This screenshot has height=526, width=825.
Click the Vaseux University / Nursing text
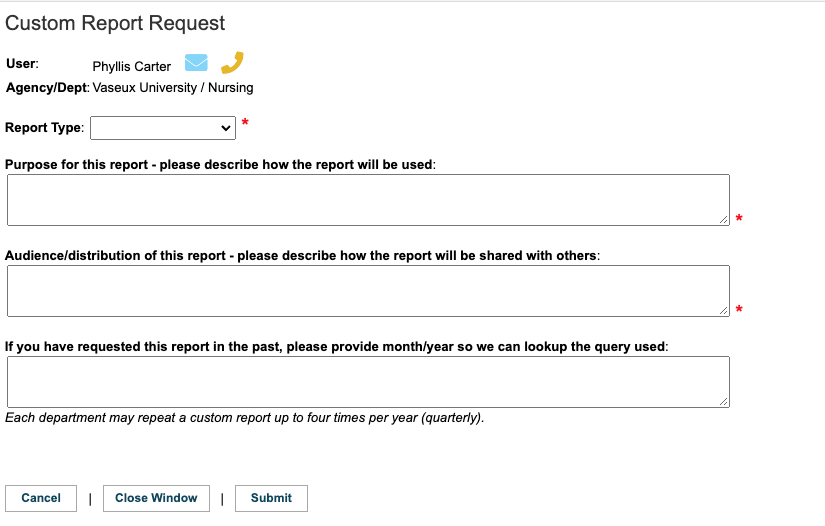click(x=173, y=87)
